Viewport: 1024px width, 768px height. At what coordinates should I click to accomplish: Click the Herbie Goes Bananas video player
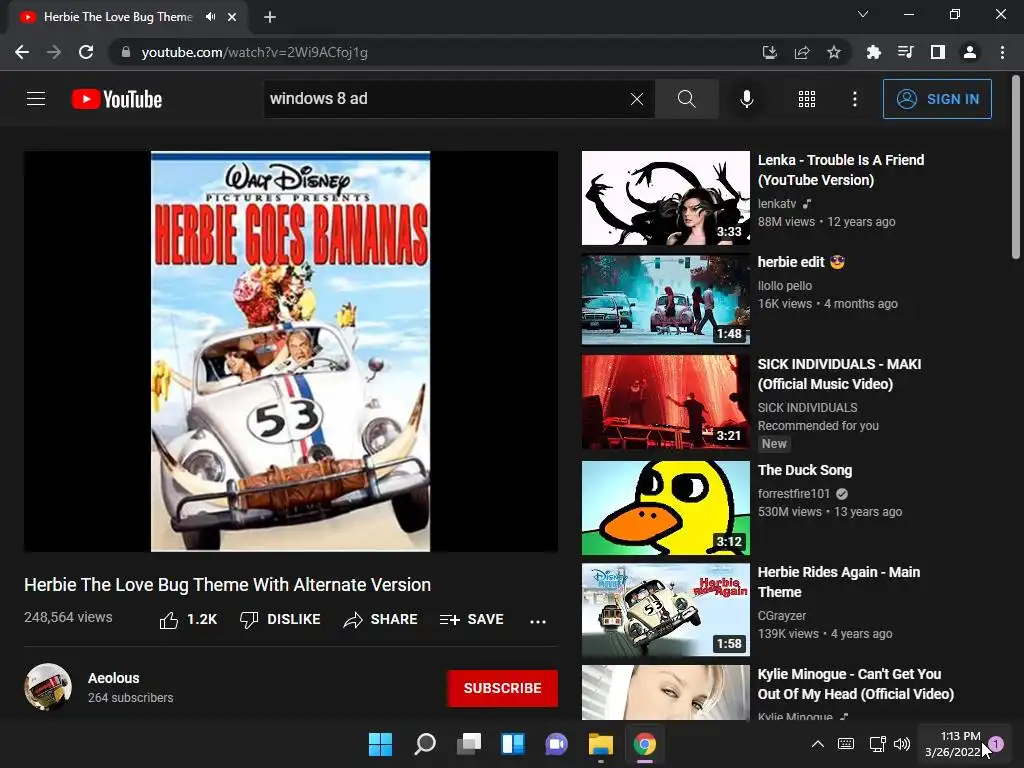coord(291,351)
